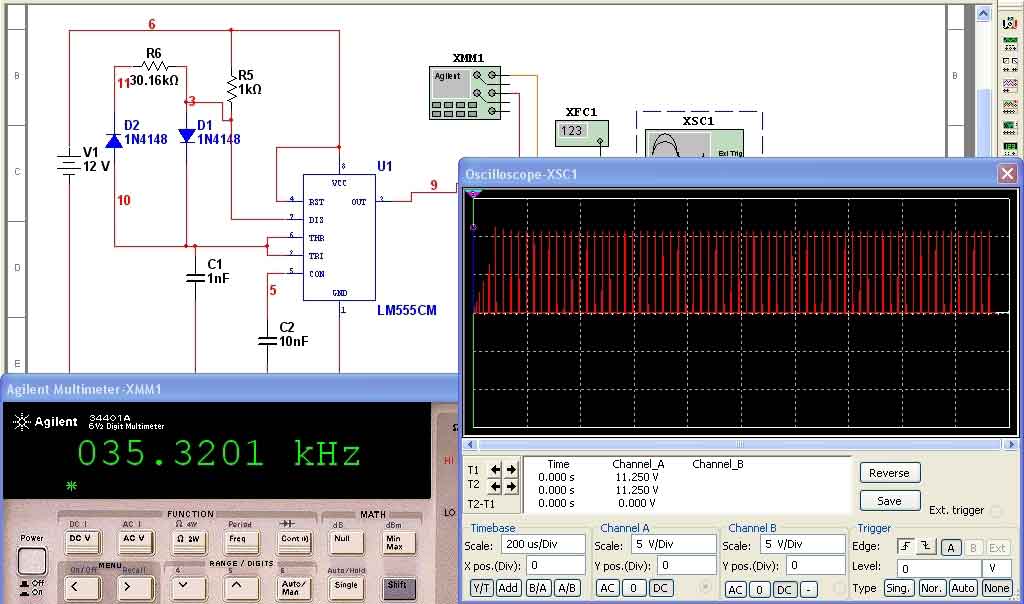Toggle Channel A AC coupling

(607, 588)
